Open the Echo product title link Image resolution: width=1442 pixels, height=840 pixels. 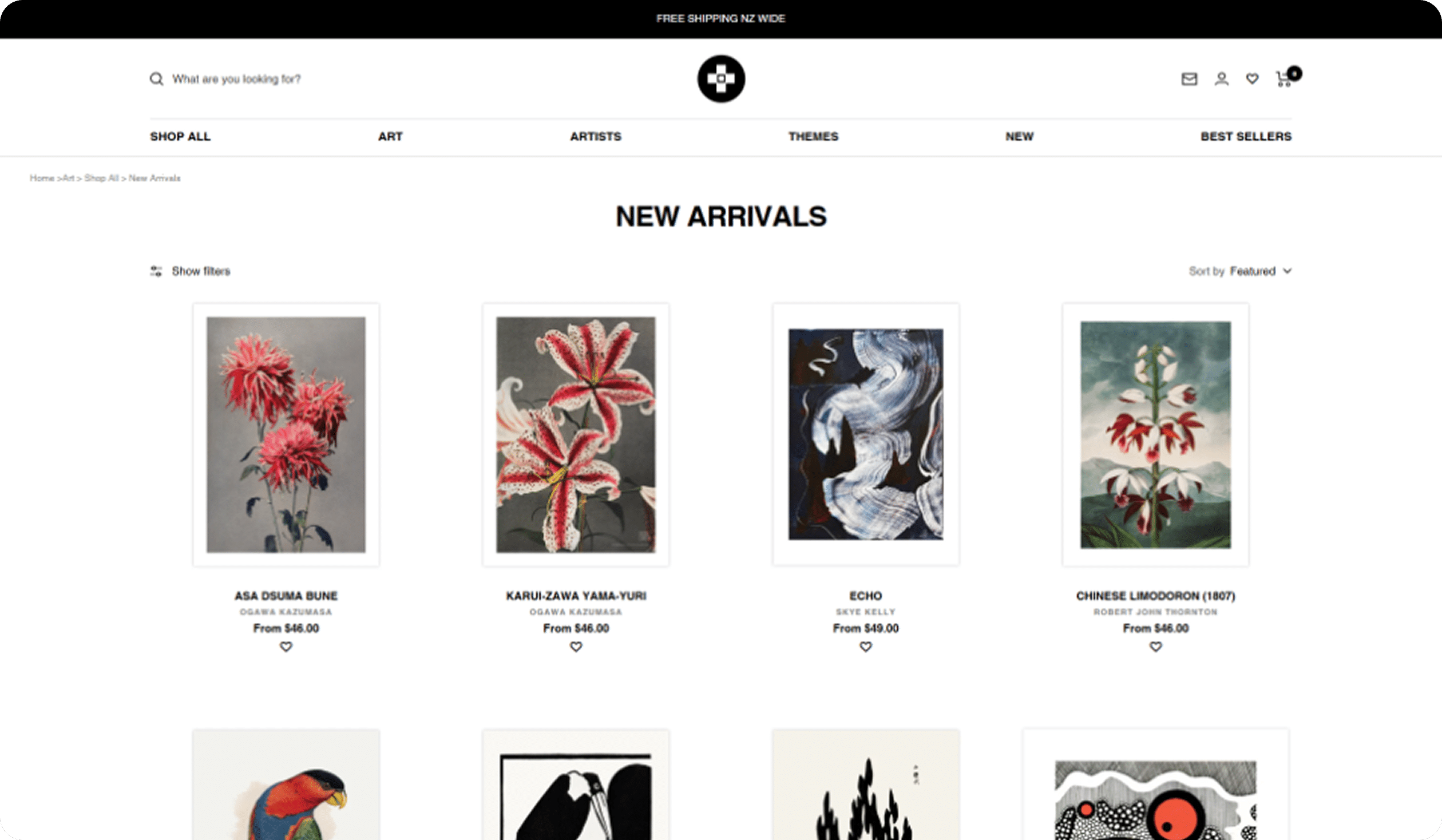866,596
